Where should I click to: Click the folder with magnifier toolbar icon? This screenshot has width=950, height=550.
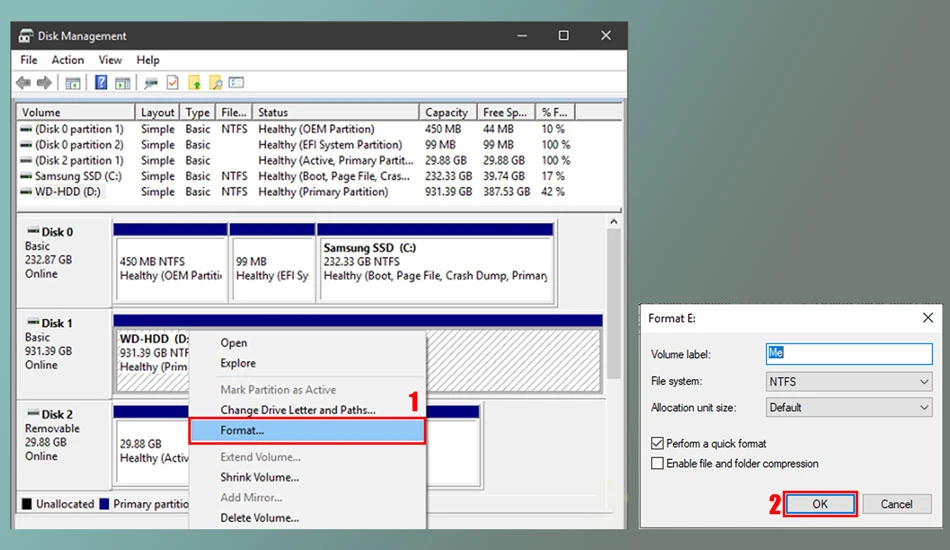point(215,82)
